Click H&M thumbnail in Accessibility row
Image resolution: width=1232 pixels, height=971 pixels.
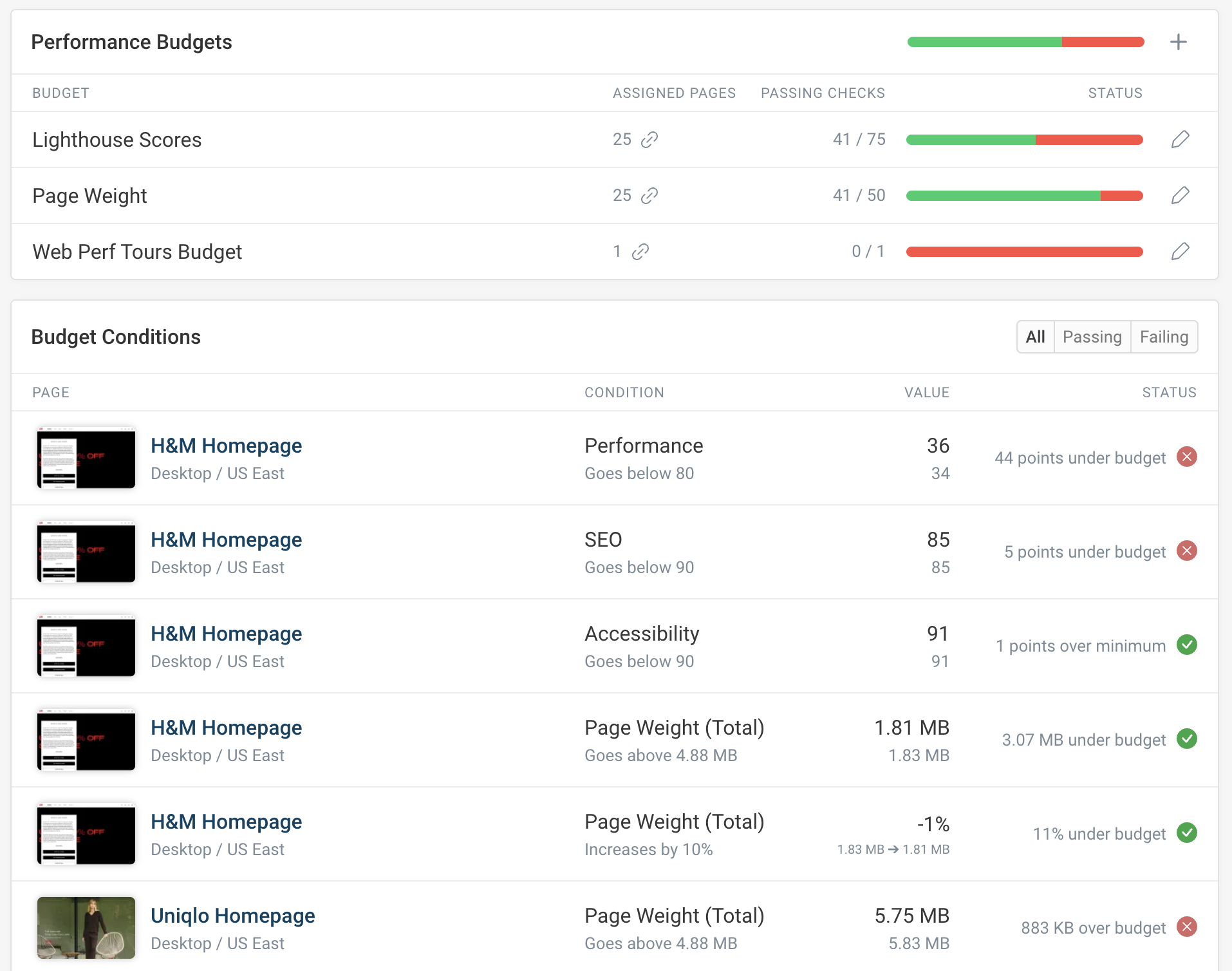86,646
